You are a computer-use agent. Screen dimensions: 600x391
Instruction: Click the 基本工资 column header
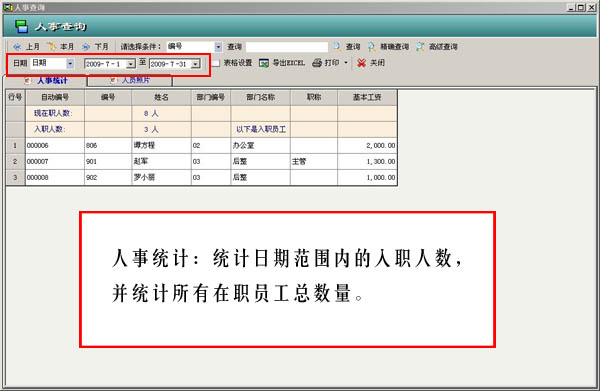[367, 98]
